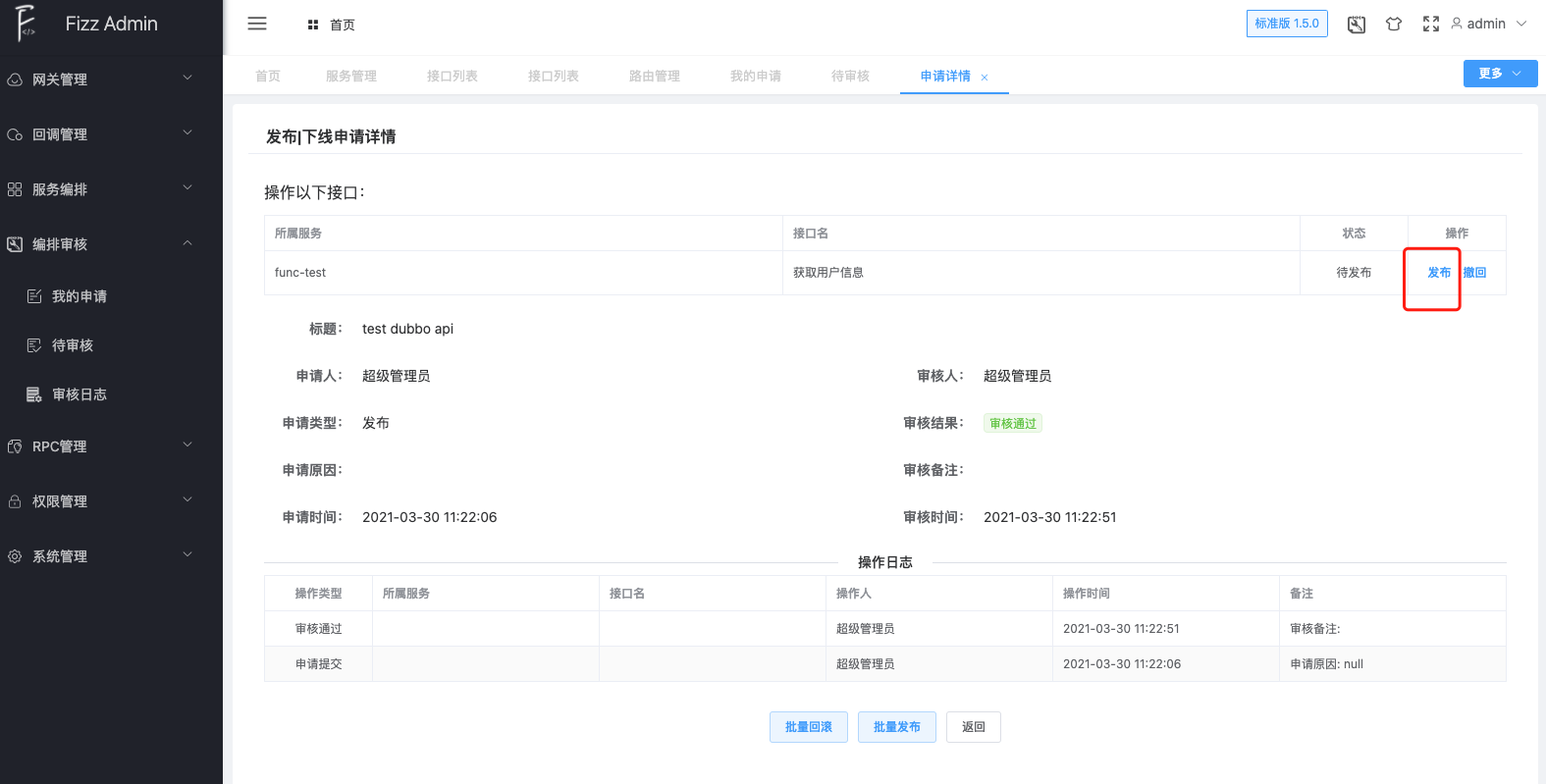This screenshot has width=1546, height=784.
Task: Expand the 权限管理 menu chevron
Action: (x=187, y=499)
